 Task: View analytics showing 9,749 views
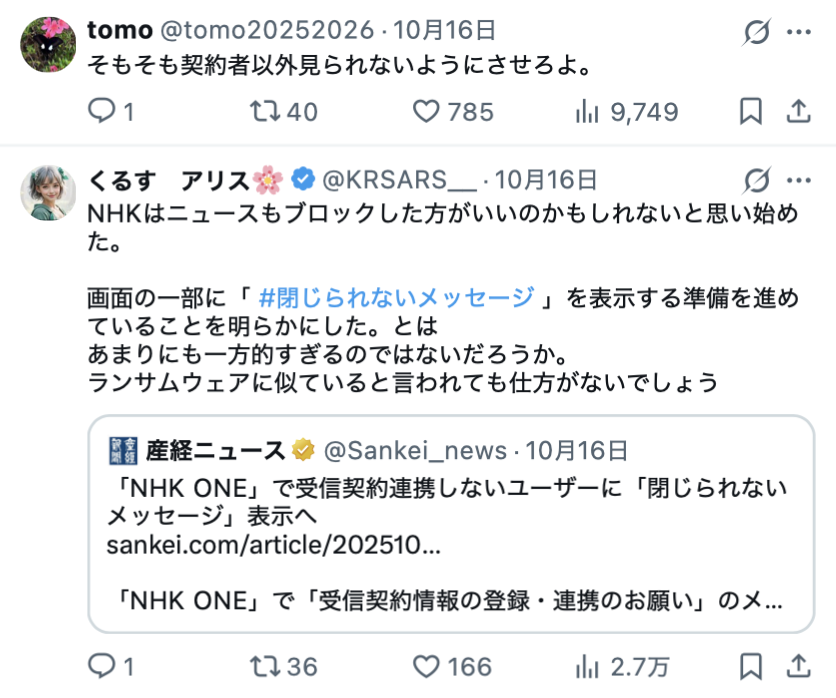(588, 112)
